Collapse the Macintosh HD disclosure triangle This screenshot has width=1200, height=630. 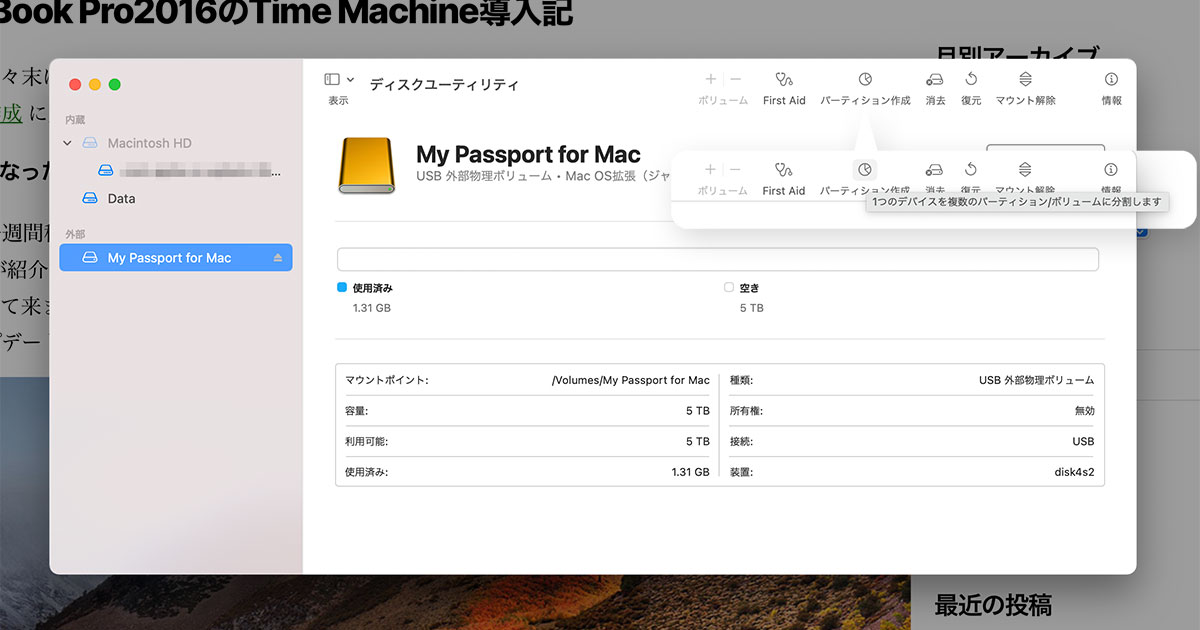click(68, 143)
